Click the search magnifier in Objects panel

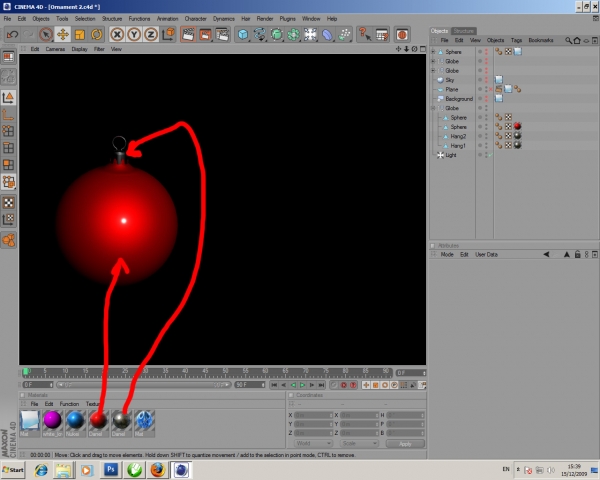[x=569, y=40]
